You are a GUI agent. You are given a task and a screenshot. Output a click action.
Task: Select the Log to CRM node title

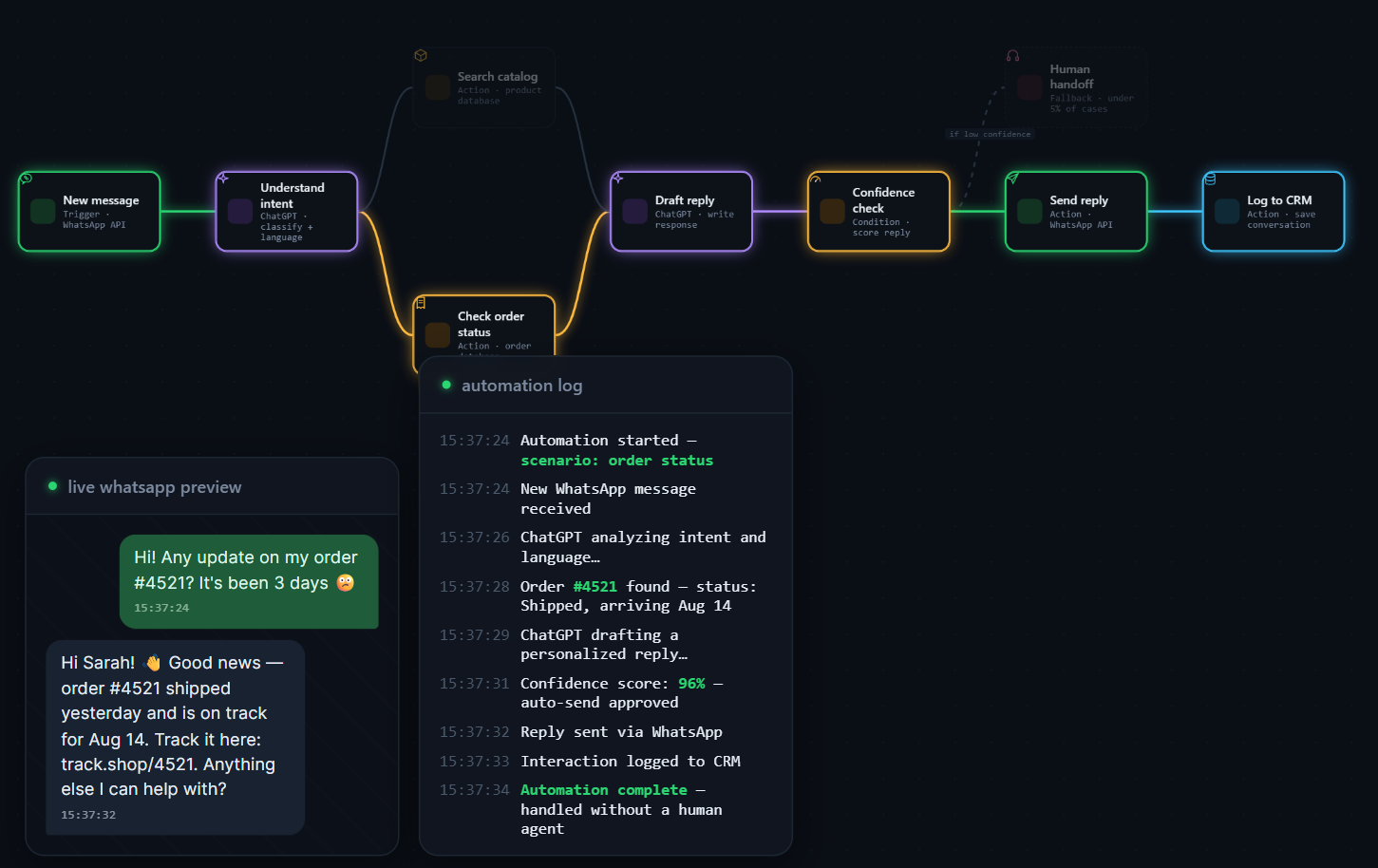[x=1279, y=200]
